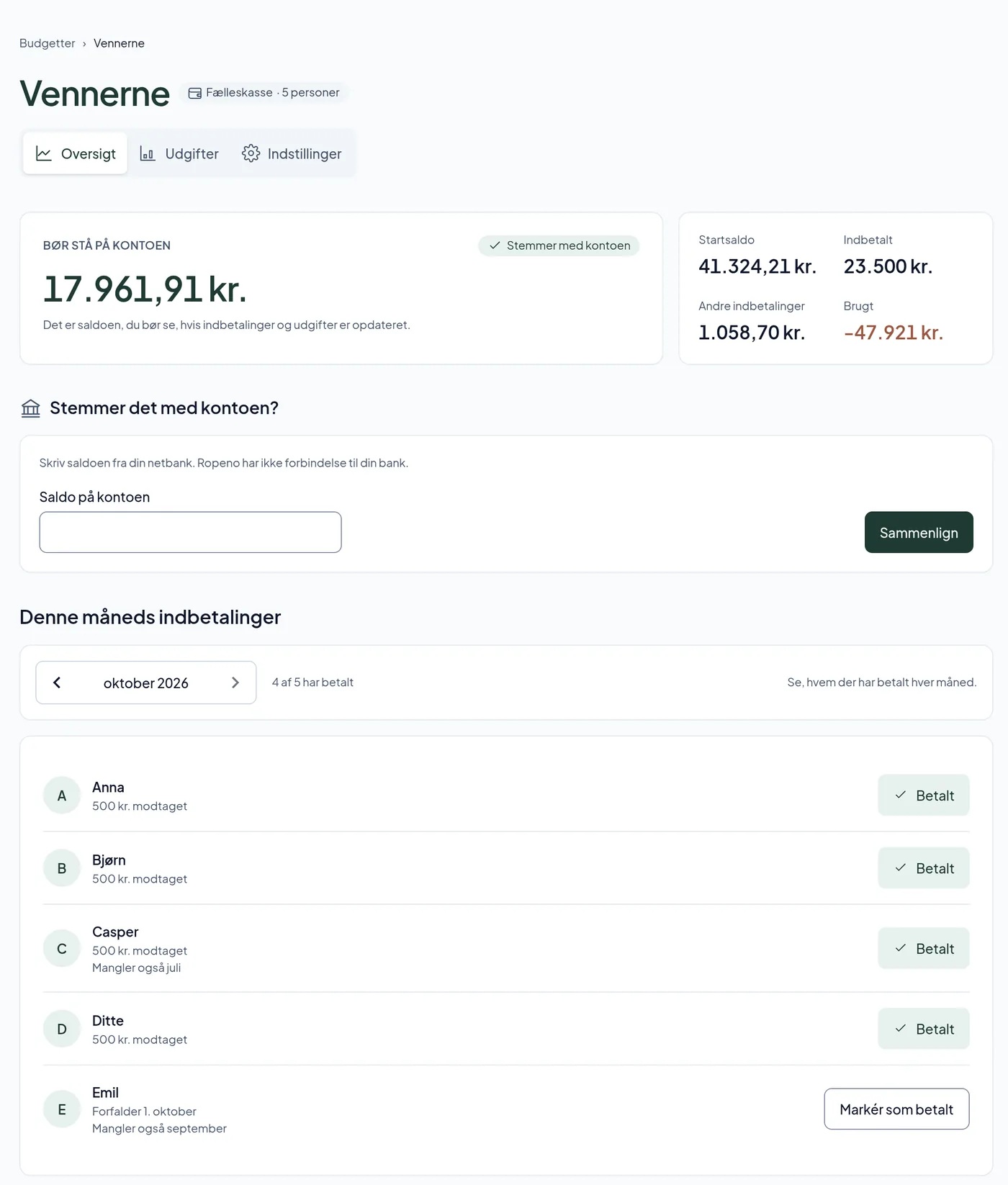
Task: Click the heading Stemmer det med kontoen?
Action: (x=164, y=408)
